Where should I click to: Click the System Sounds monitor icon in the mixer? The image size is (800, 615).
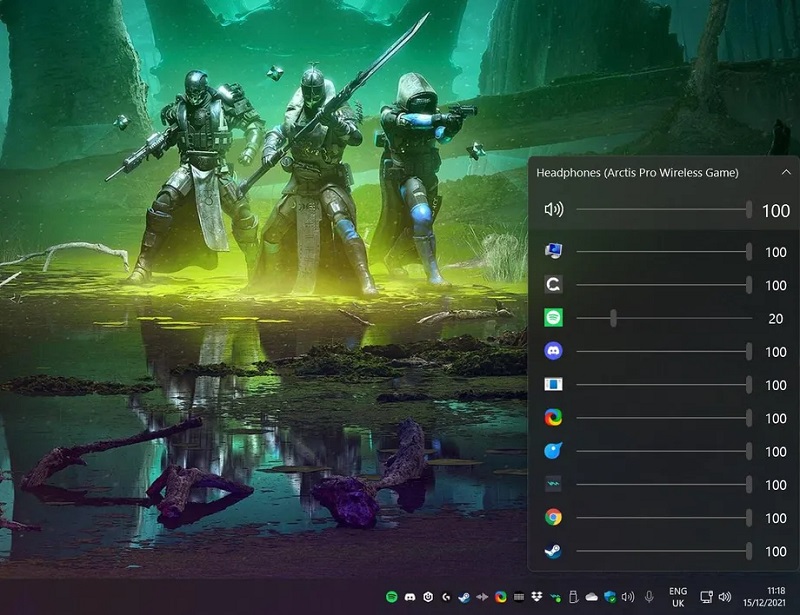click(553, 252)
